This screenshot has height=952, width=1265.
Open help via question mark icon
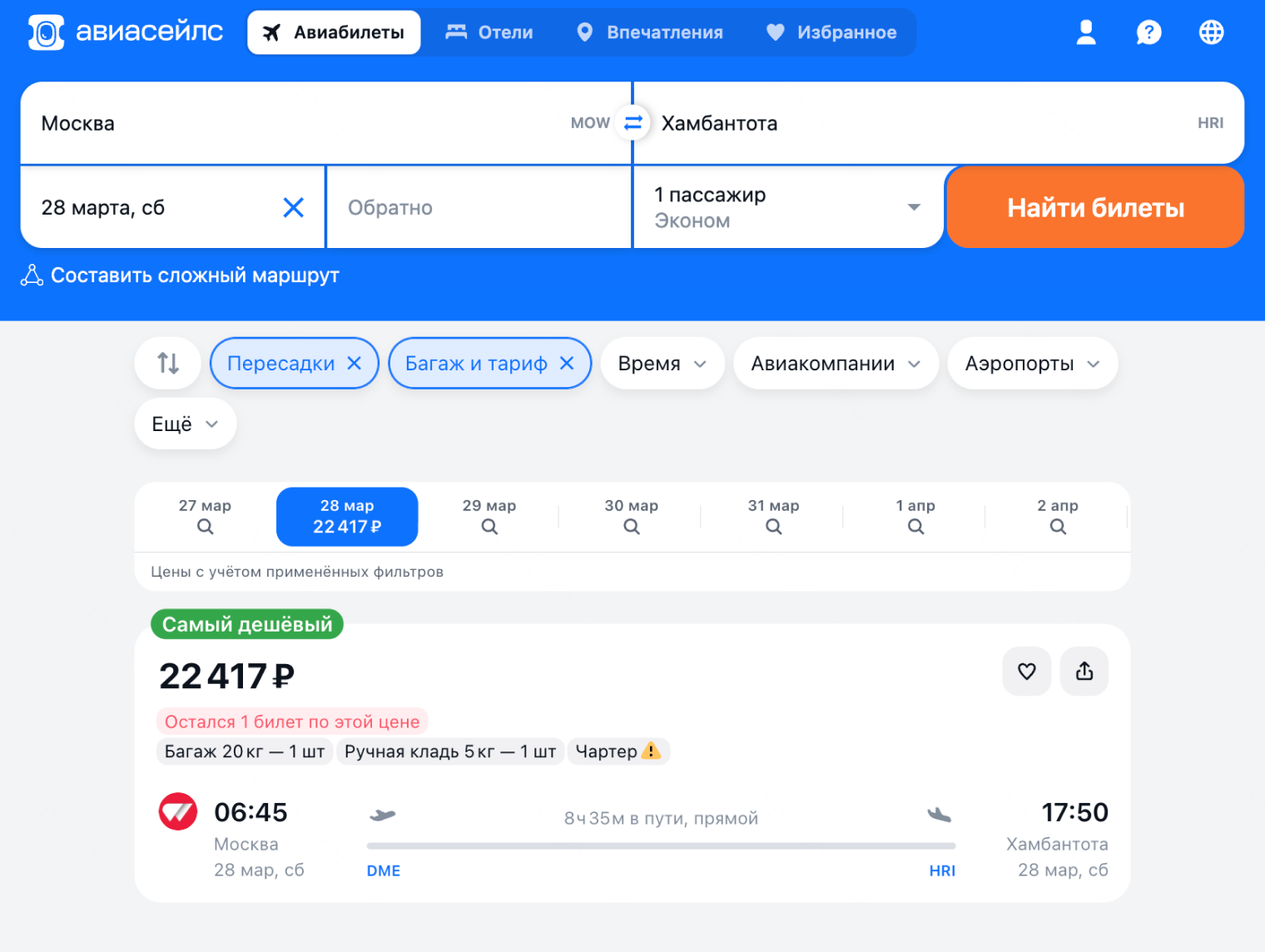tap(1148, 32)
